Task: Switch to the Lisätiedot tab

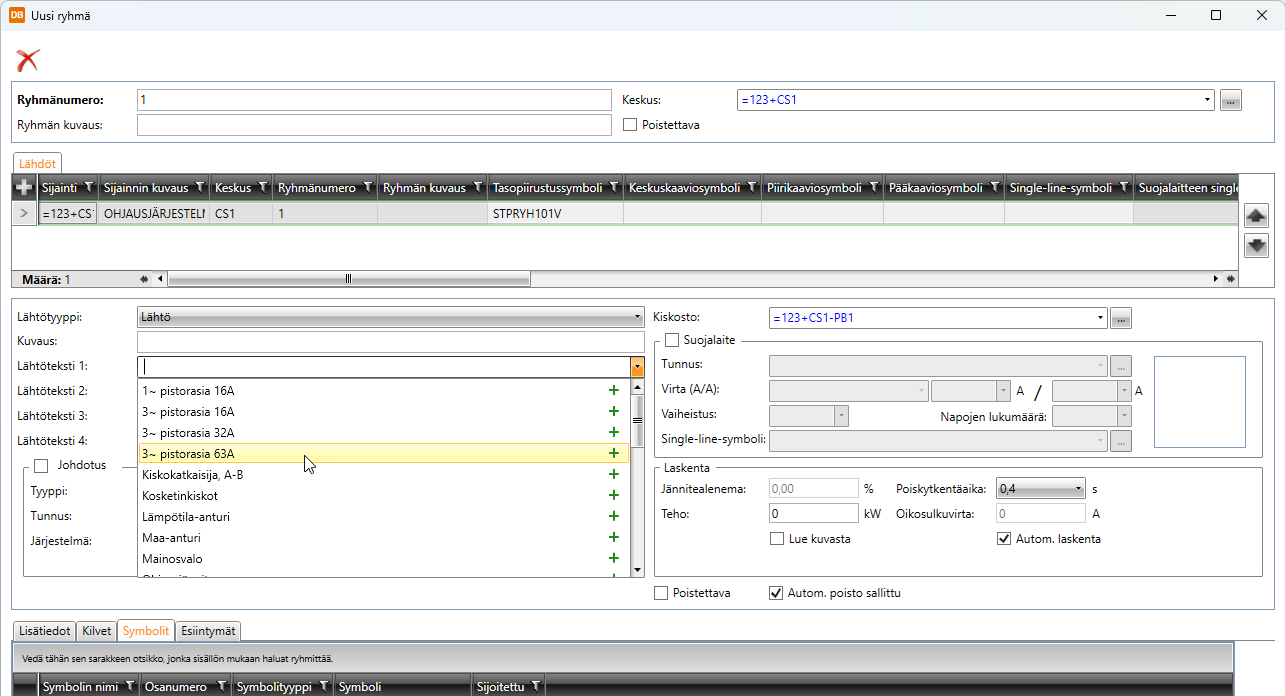Action: (44, 631)
